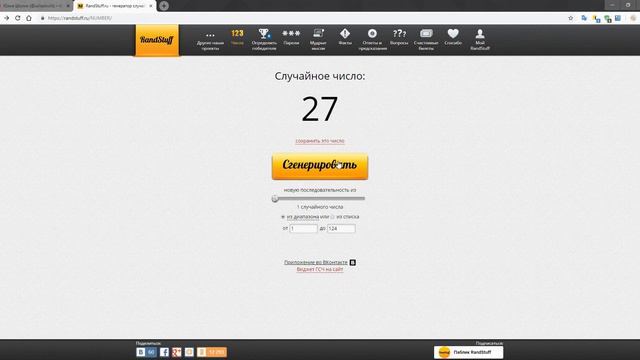Reload the page
Screen dimensions: 640x360
pyautogui.click(x=18, y=18)
